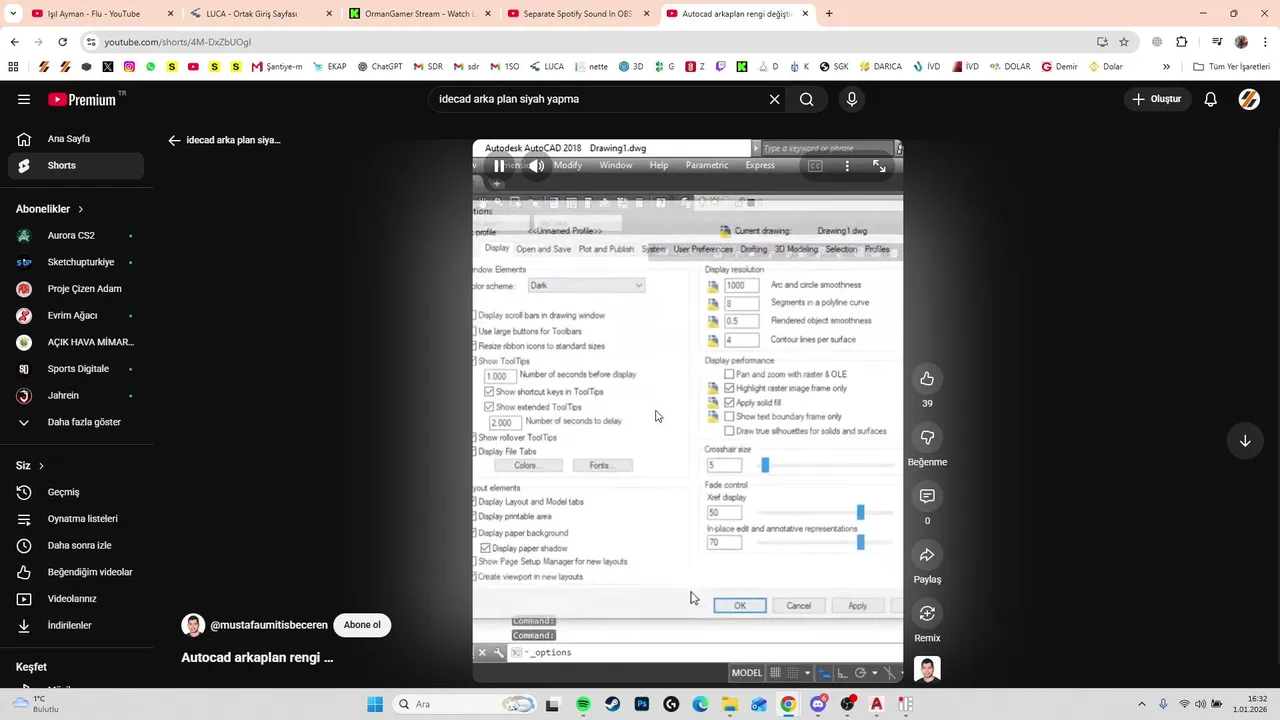Enter fullscreen for the short
The width and height of the screenshot is (1280, 720).
point(879,166)
